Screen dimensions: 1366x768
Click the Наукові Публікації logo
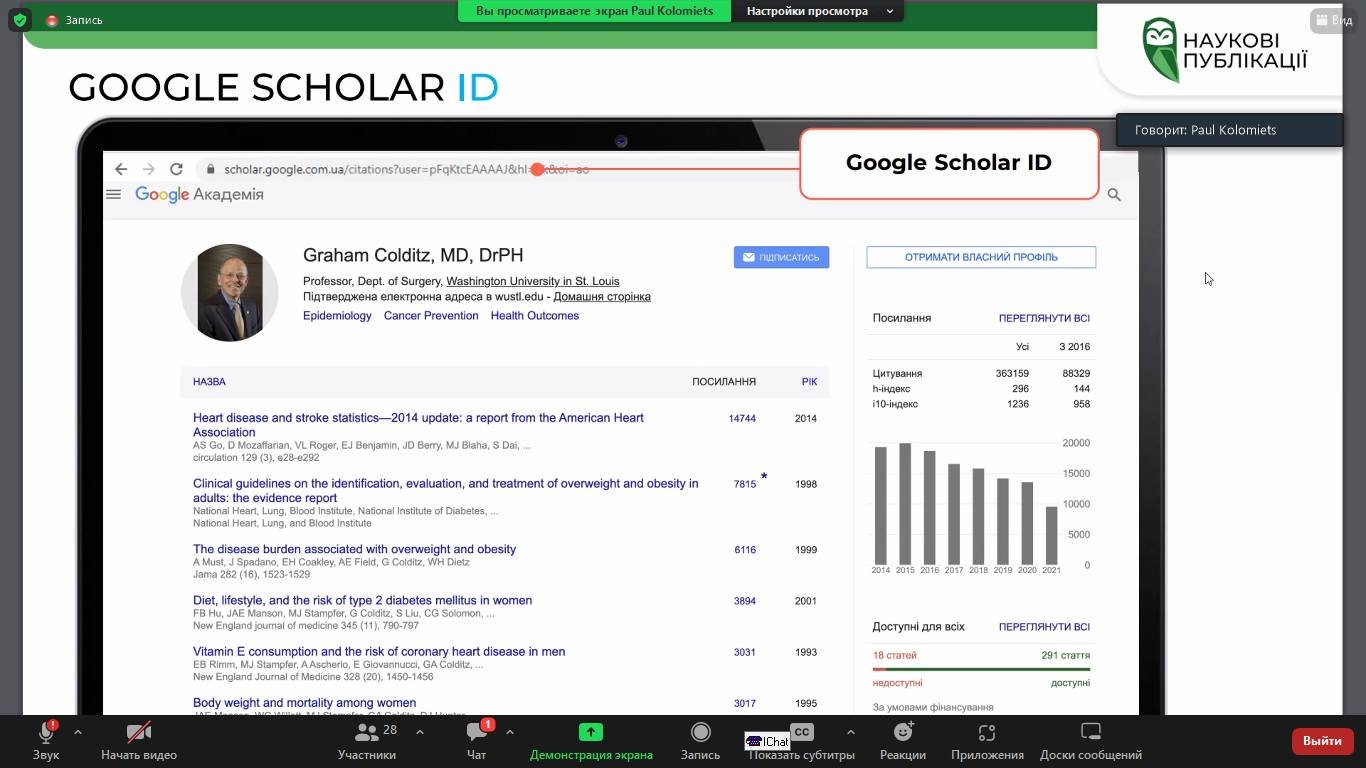1225,50
